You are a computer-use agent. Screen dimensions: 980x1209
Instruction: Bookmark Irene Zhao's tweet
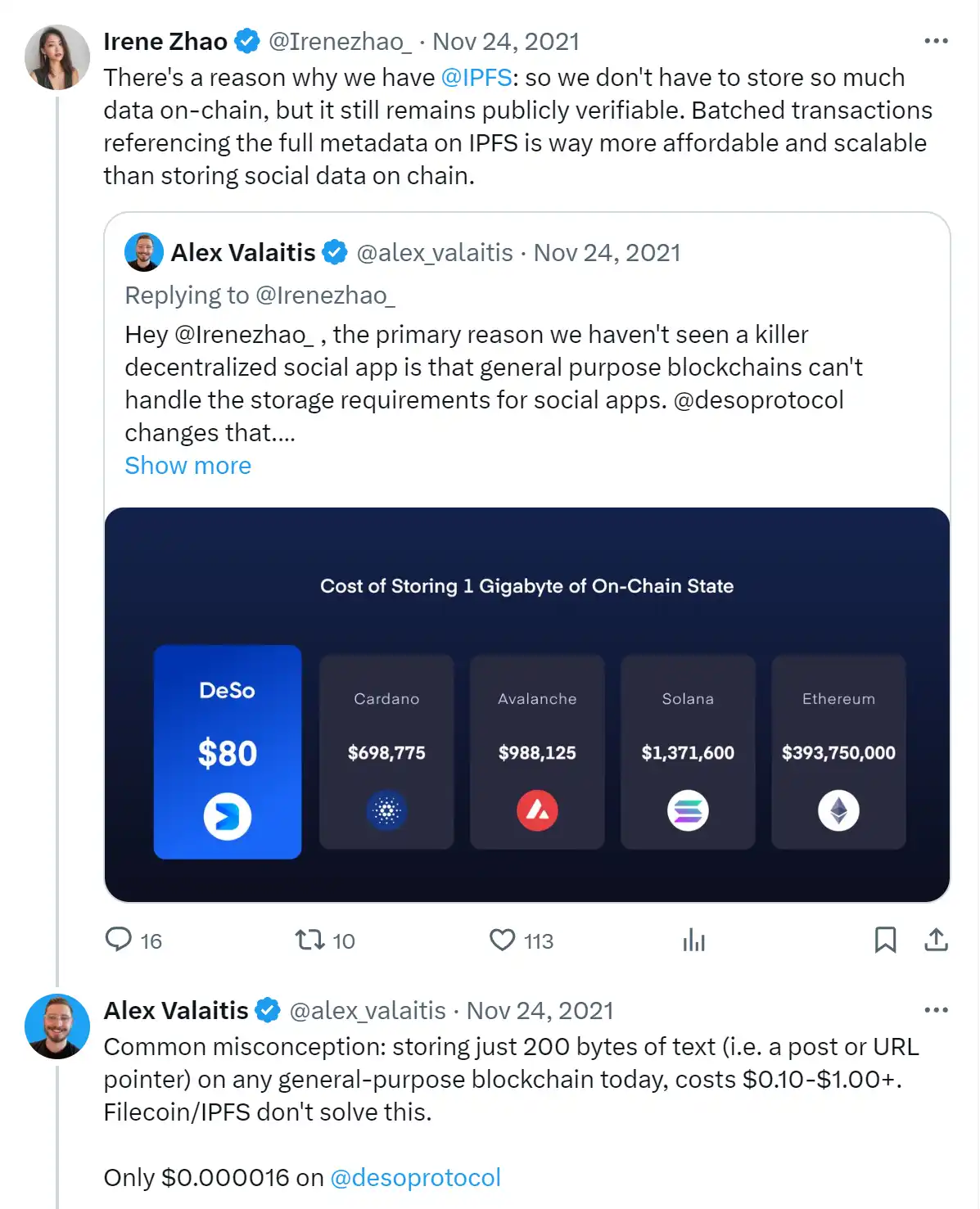885,940
